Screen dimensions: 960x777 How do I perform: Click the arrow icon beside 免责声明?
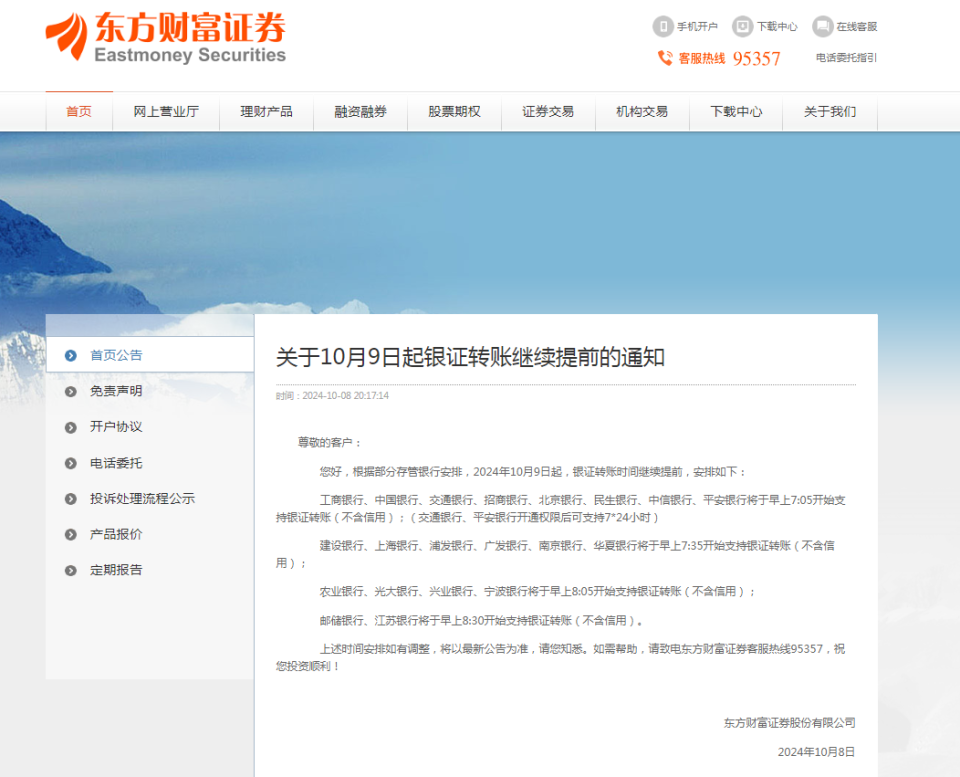[70, 391]
